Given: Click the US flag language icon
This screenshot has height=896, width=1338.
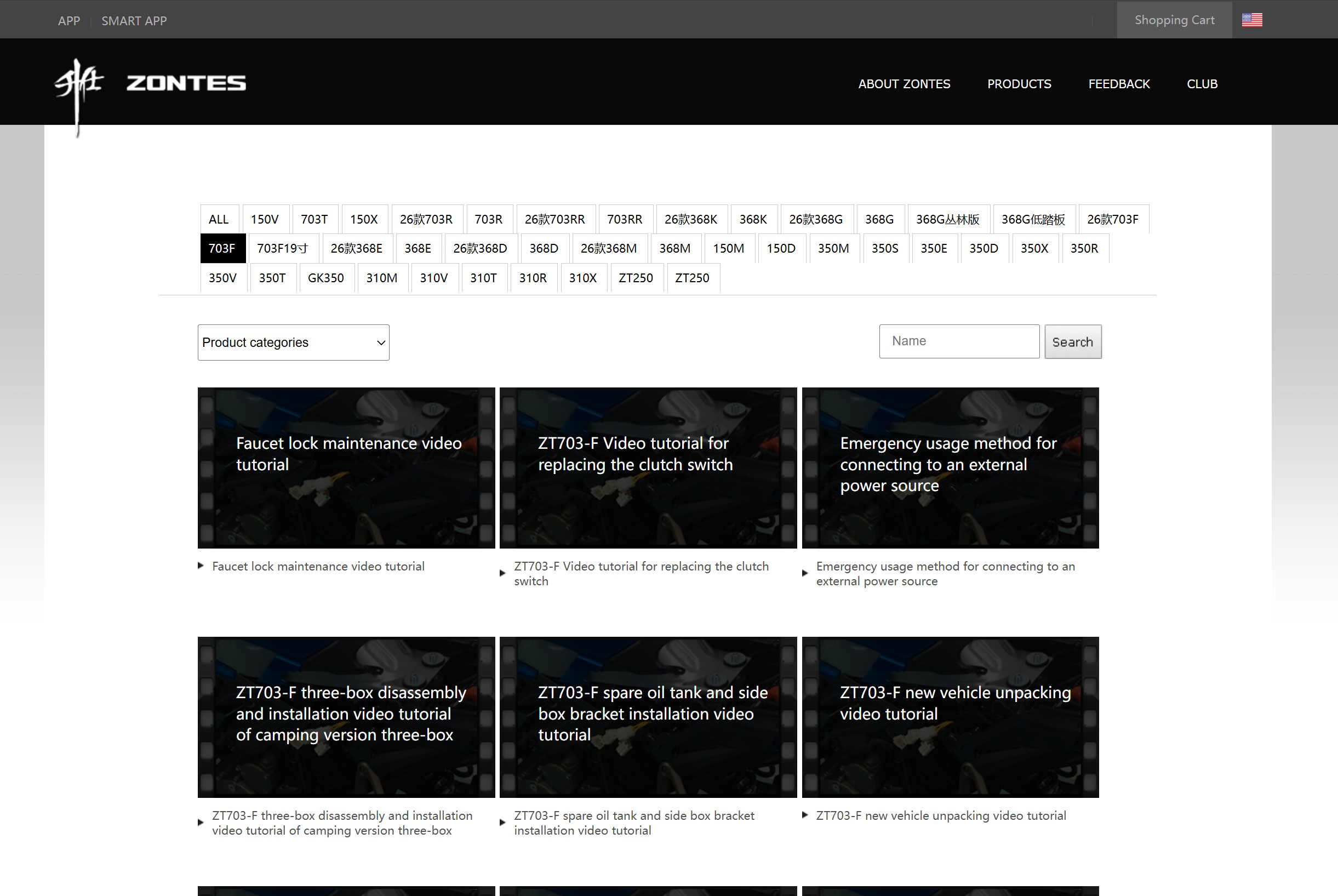Looking at the screenshot, I should coord(1252,20).
